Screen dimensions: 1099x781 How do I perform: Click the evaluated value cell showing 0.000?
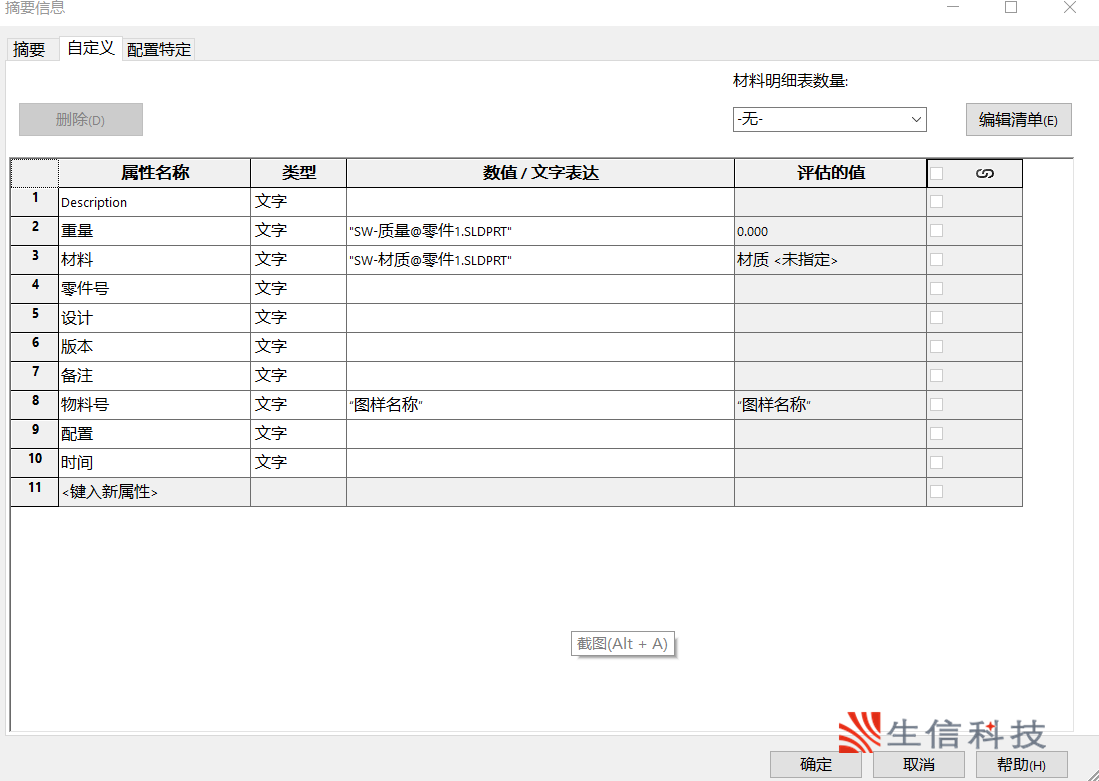pos(828,230)
